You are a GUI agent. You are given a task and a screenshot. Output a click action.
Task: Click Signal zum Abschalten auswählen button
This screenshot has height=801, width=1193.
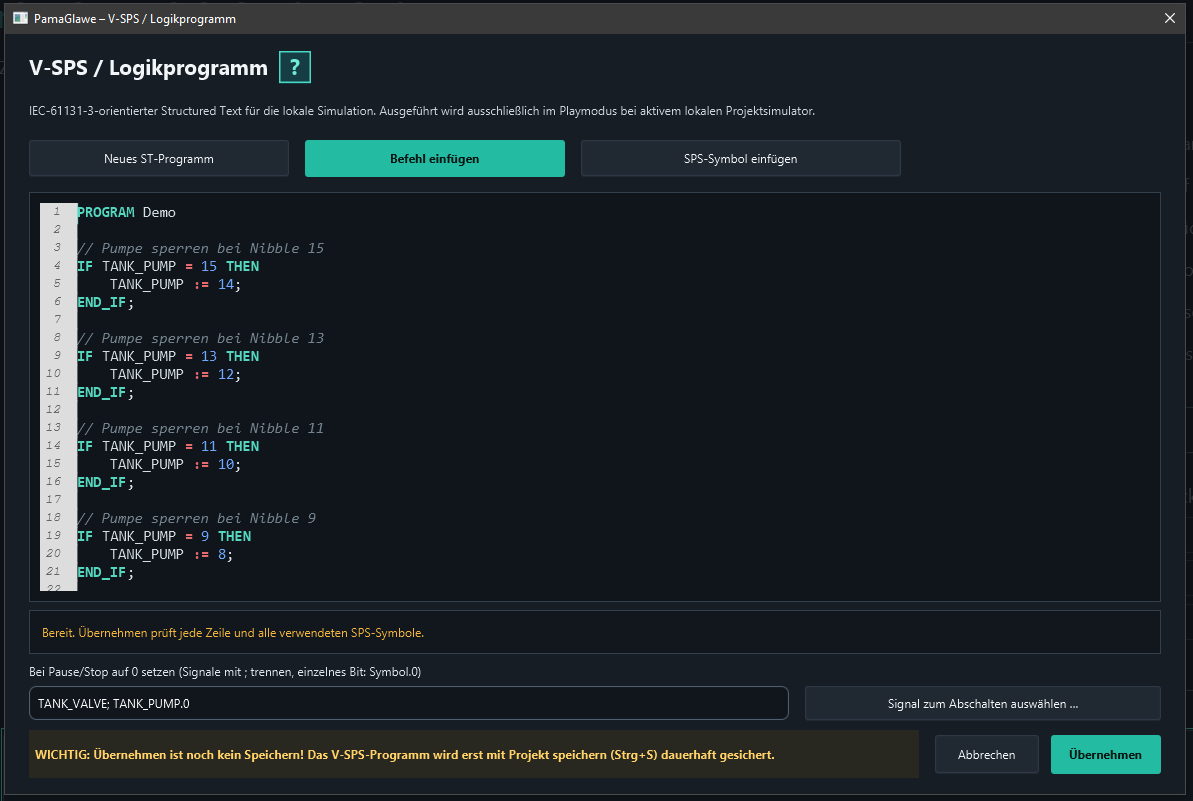[x=982, y=704]
